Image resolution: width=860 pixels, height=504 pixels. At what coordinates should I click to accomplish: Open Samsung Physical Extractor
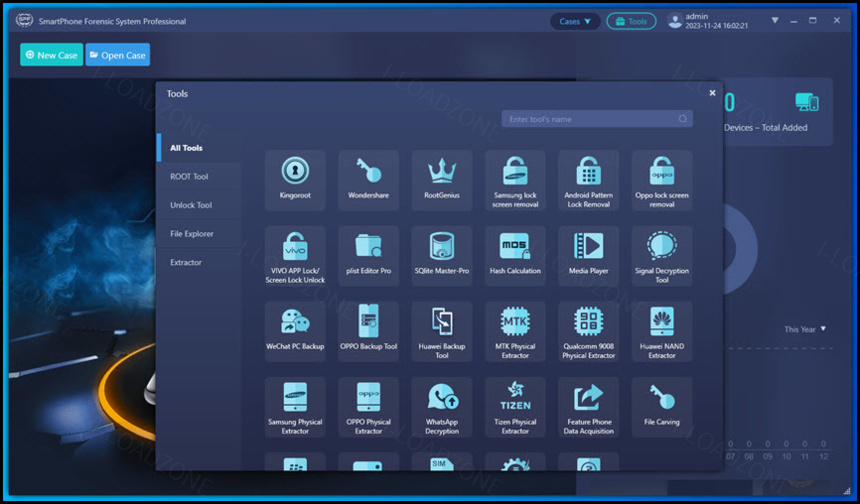click(x=295, y=407)
